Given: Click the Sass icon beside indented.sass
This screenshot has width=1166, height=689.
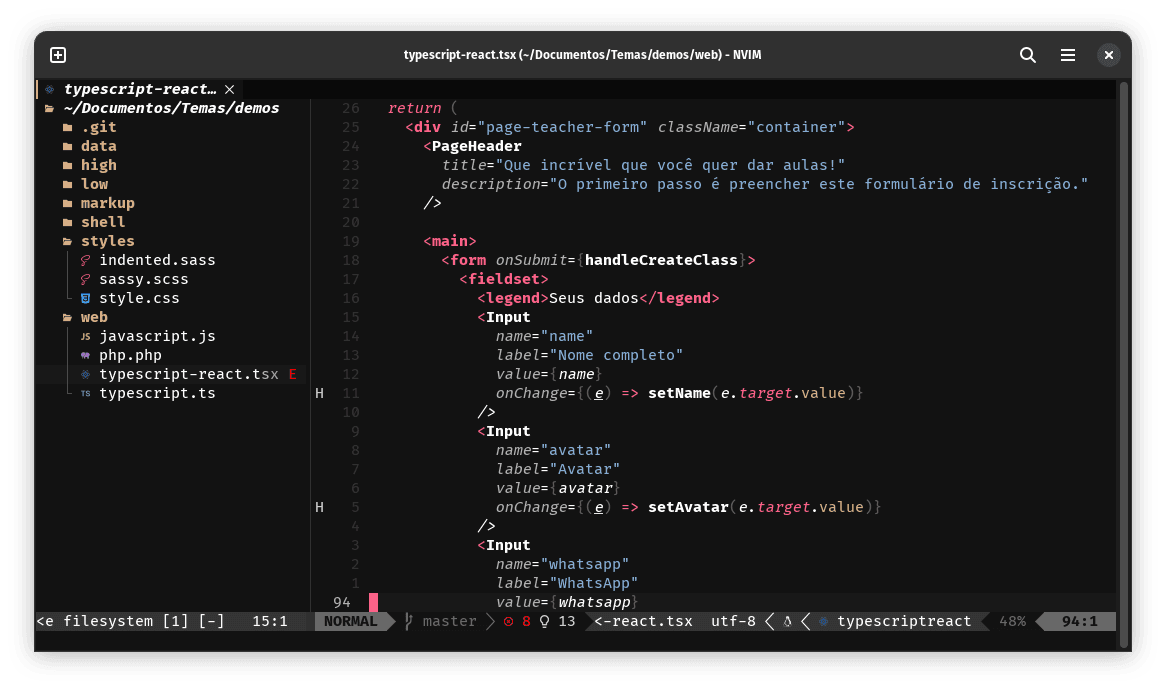Looking at the screenshot, I should point(86,261).
